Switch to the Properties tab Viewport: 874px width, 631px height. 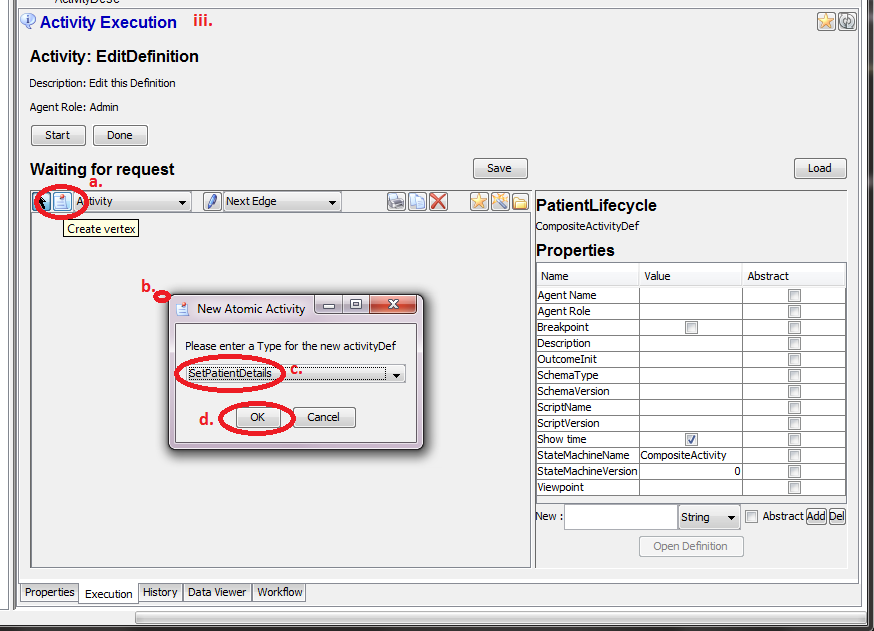tap(50, 592)
